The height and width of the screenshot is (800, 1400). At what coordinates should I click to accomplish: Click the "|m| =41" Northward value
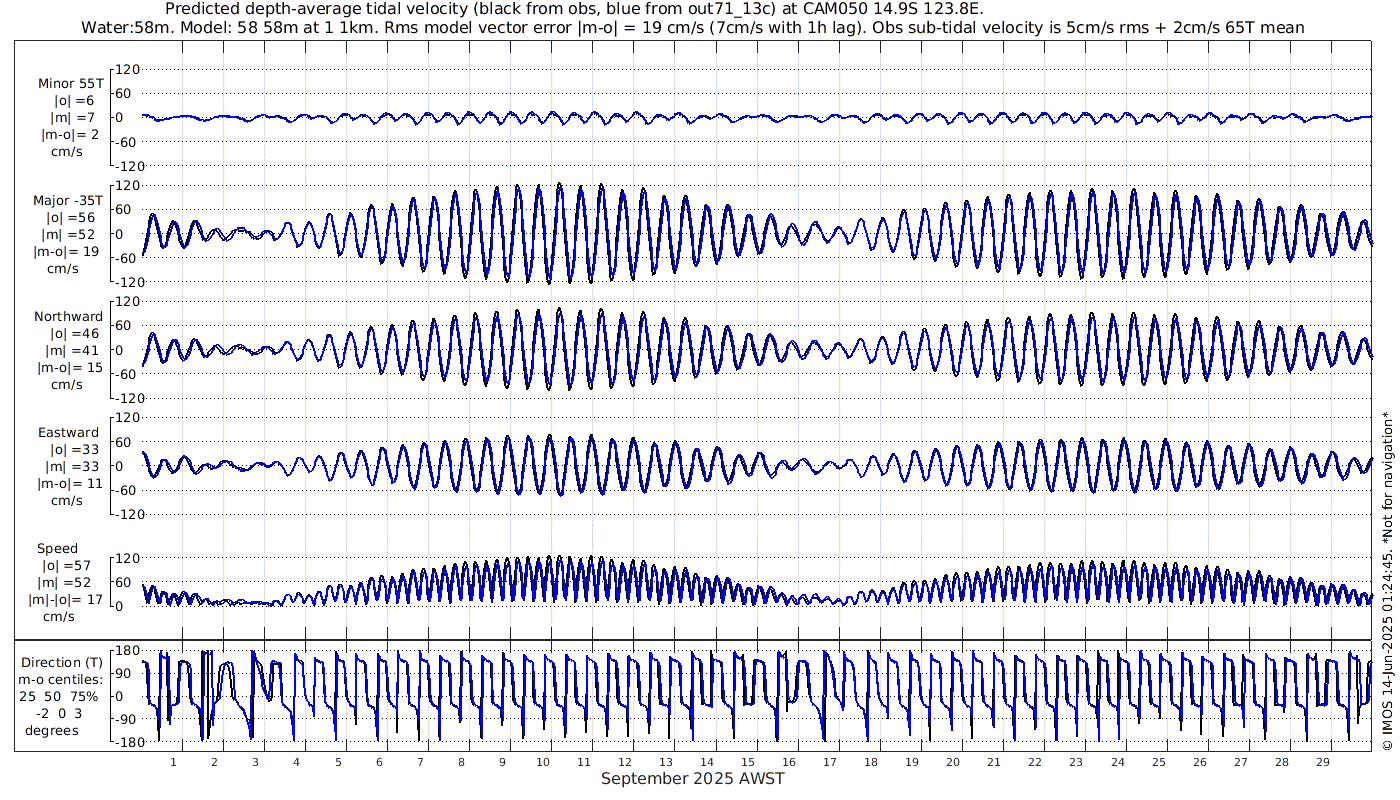pyautogui.click(x=76, y=351)
